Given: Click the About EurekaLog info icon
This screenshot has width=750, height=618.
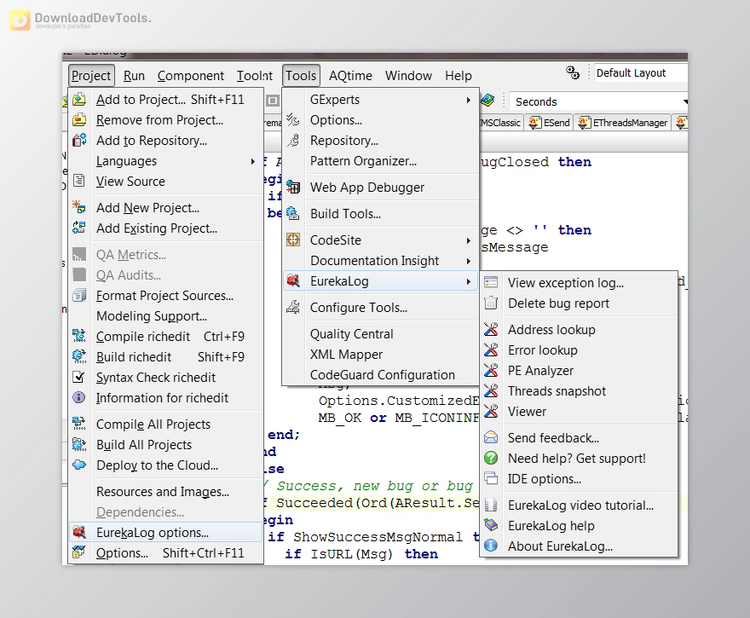Looking at the screenshot, I should (491, 546).
